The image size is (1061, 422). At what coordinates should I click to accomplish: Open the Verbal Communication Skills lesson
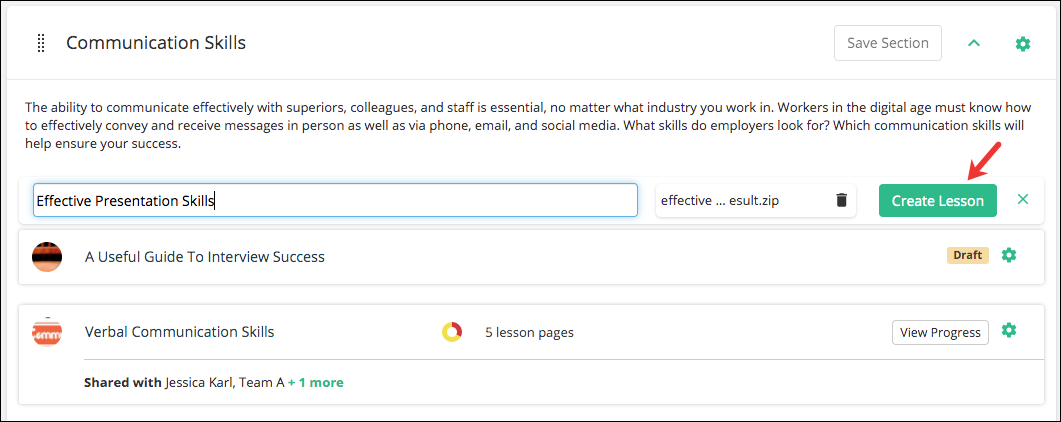click(x=179, y=332)
